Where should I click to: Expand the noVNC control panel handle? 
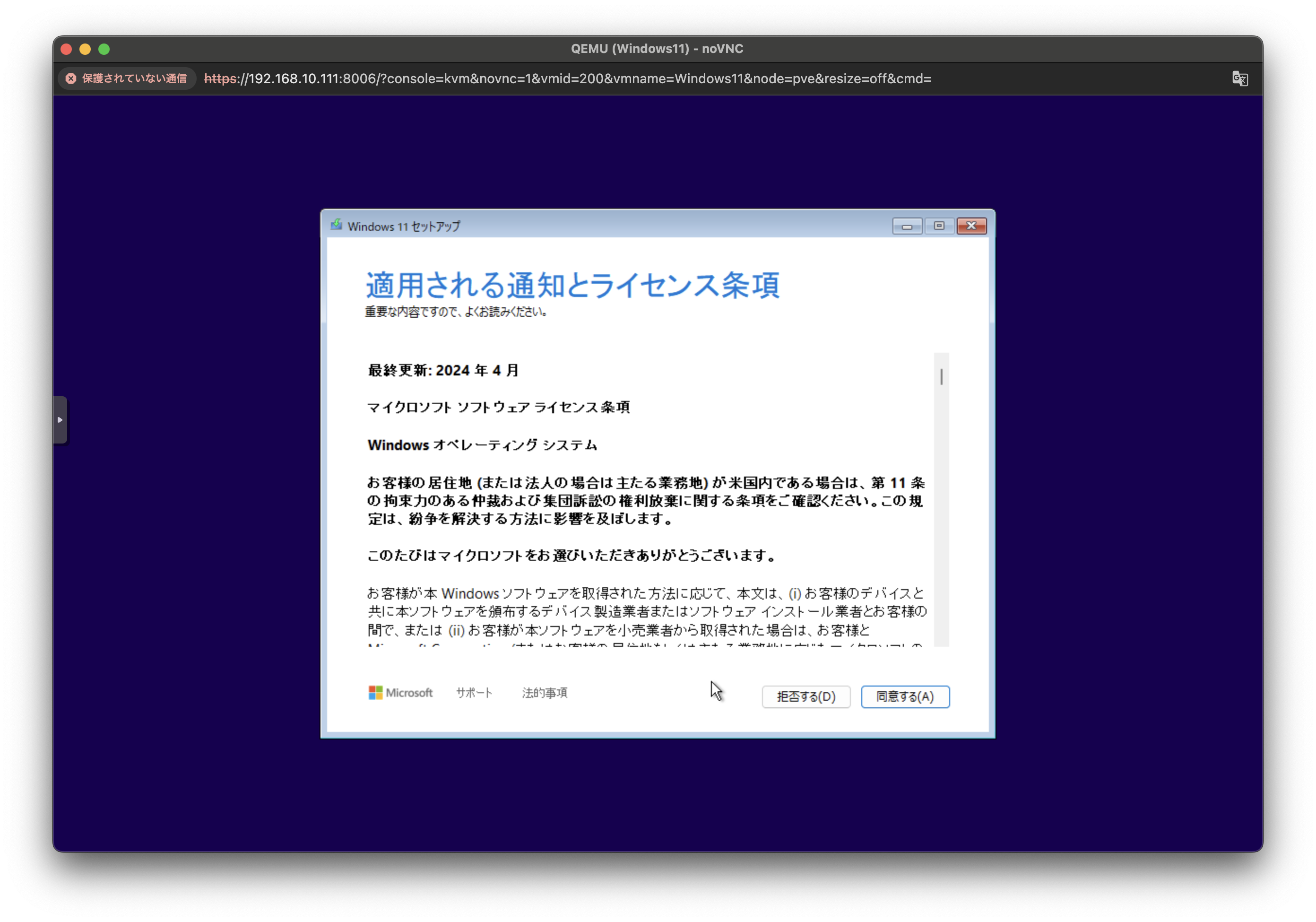(60, 420)
